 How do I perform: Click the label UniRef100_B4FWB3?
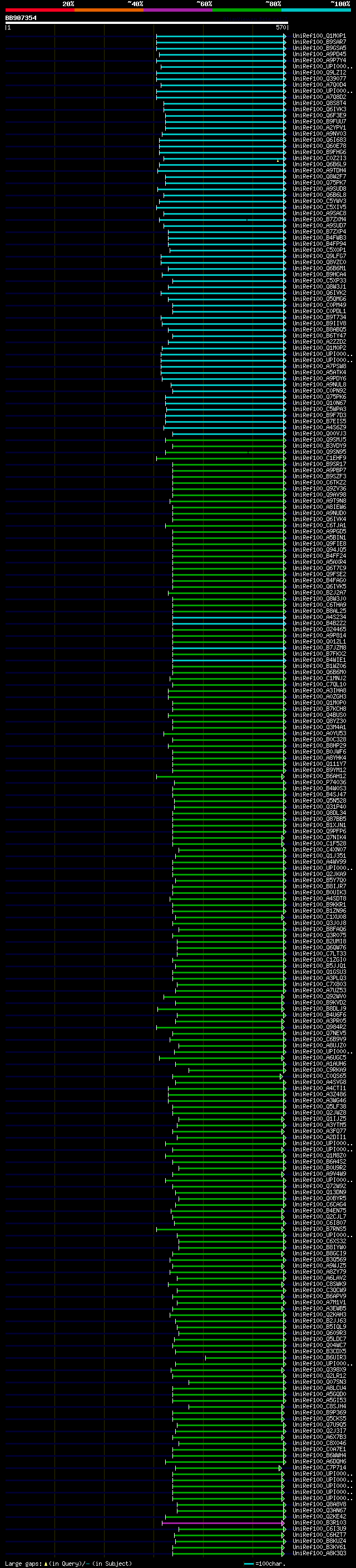pos(319,238)
